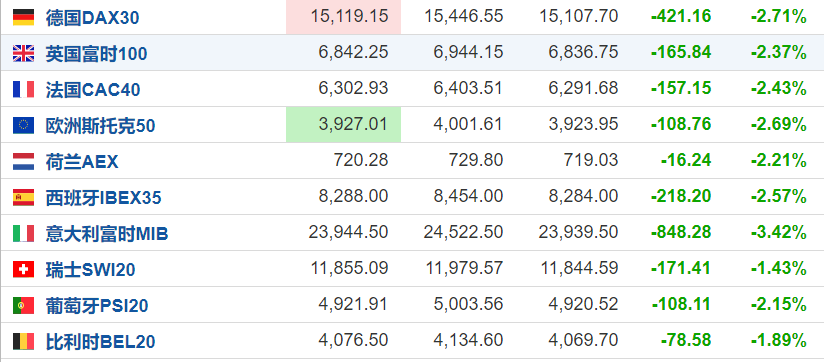Click the Netherlands flag icon
This screenshot has width=824, height=362.
(x=23, y=161)
